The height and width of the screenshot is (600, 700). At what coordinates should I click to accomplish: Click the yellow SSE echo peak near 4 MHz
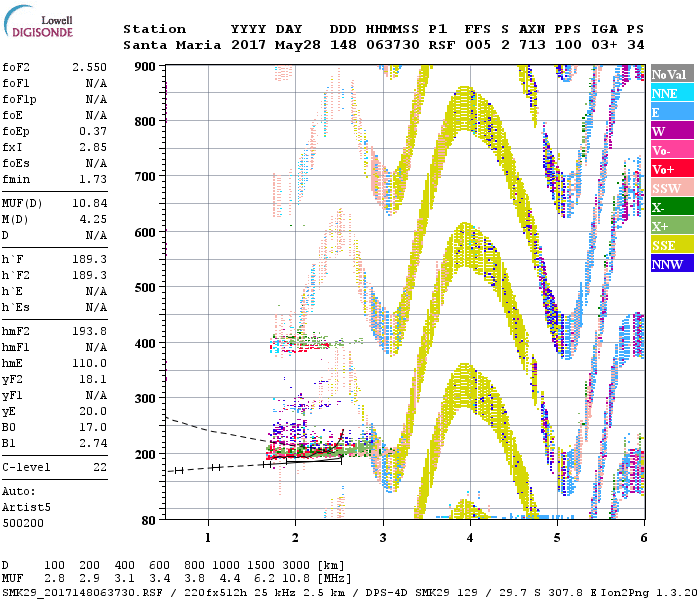point(465,108)
